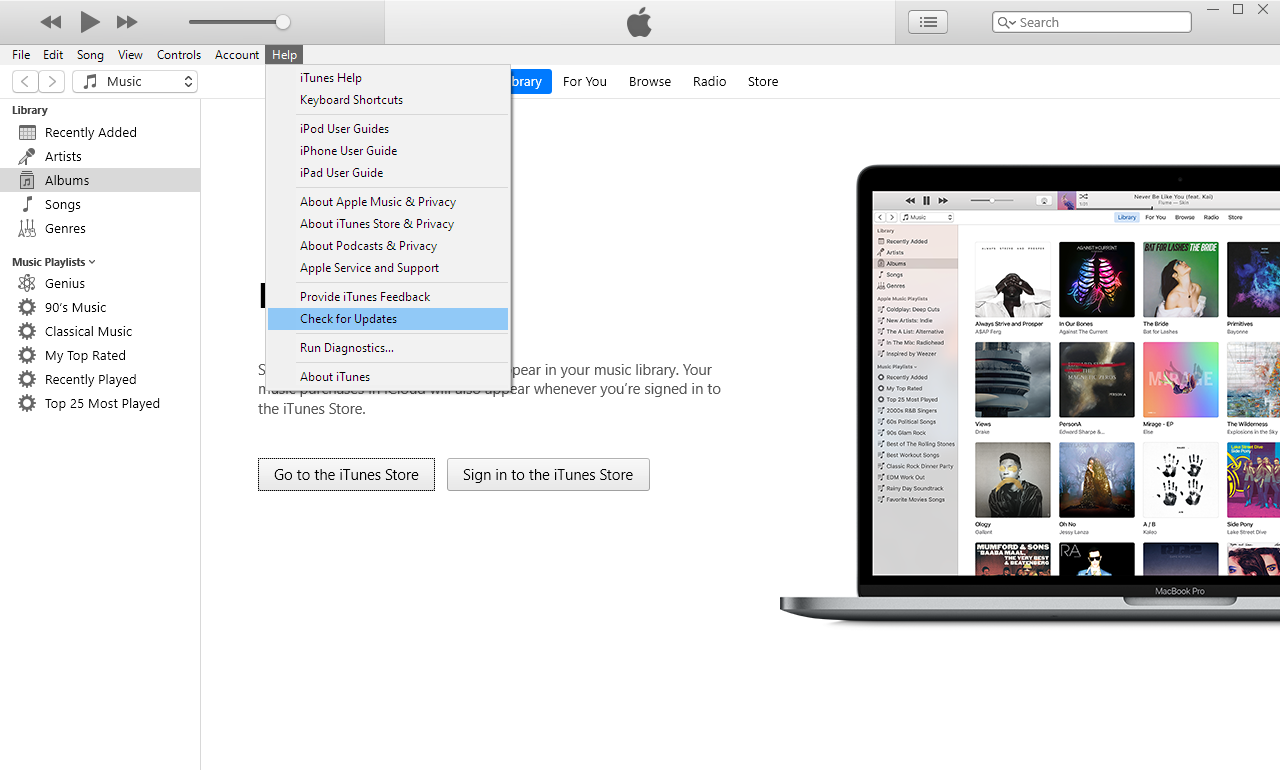Select About Apple Music & Privacy
This screenshot has height=770, width=1280.
click(x=388, y=202)
